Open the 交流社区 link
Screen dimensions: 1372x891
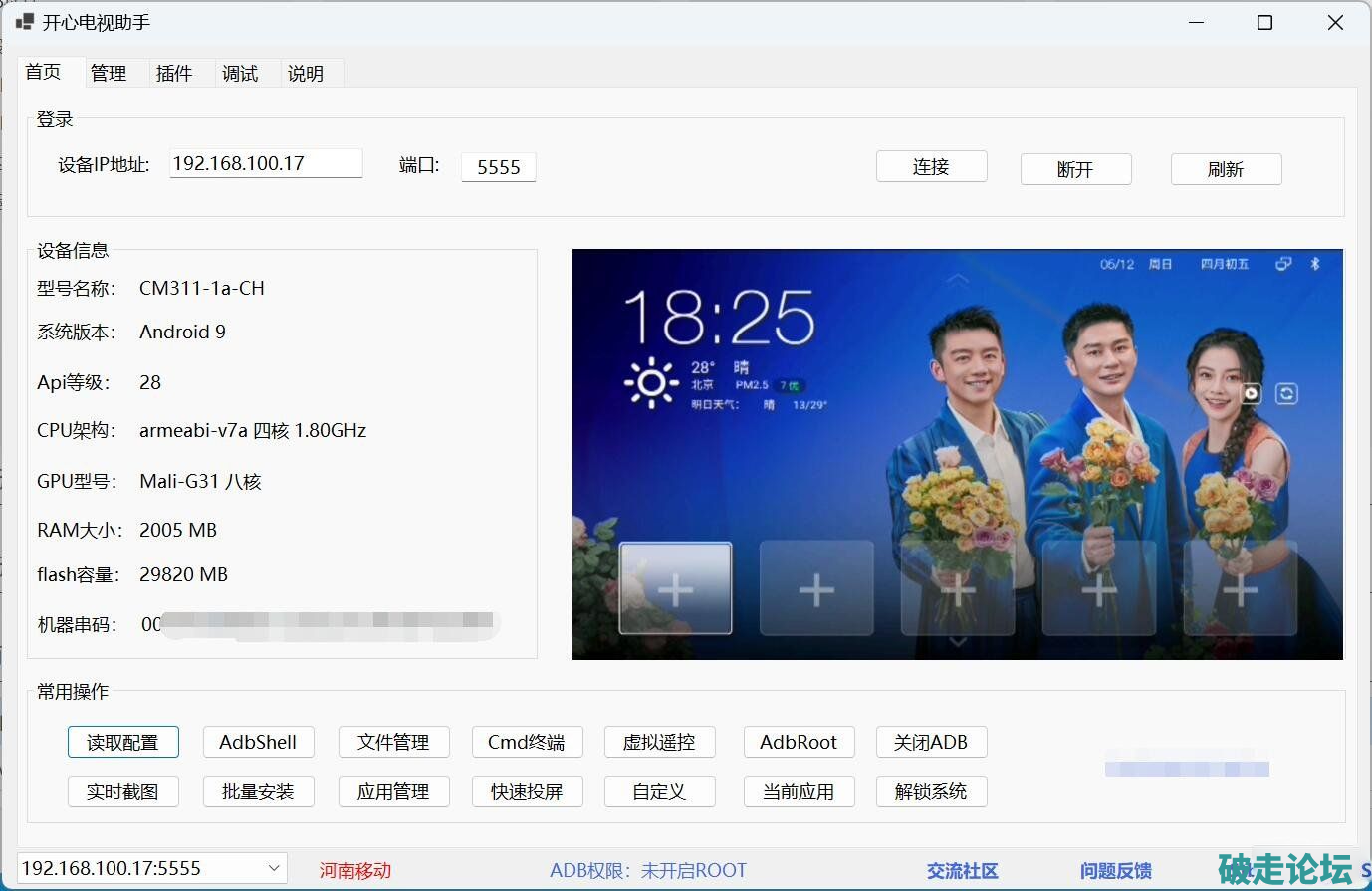962,871
